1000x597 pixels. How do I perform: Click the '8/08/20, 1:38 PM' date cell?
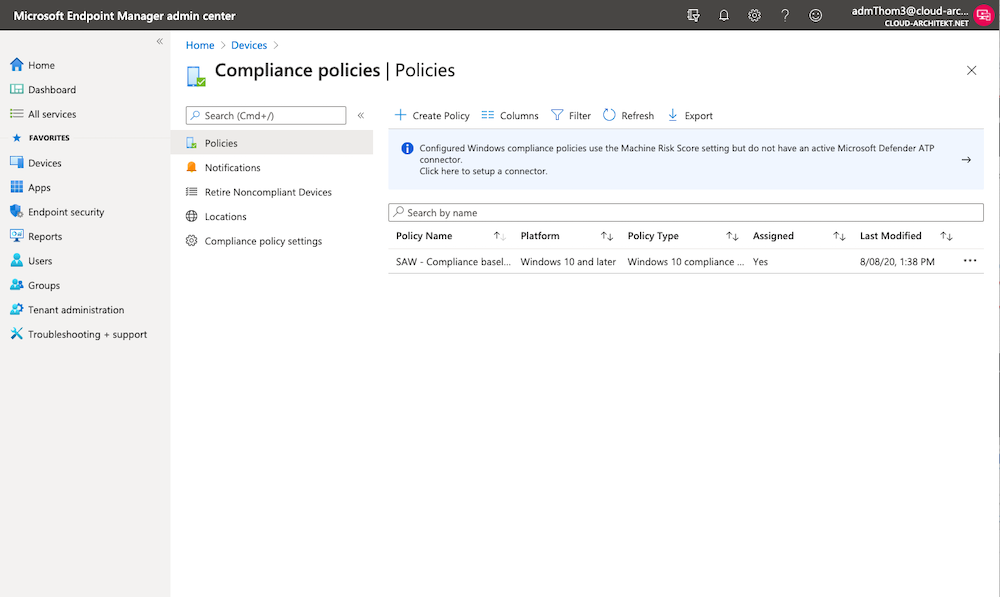click(x=897, y=262)
